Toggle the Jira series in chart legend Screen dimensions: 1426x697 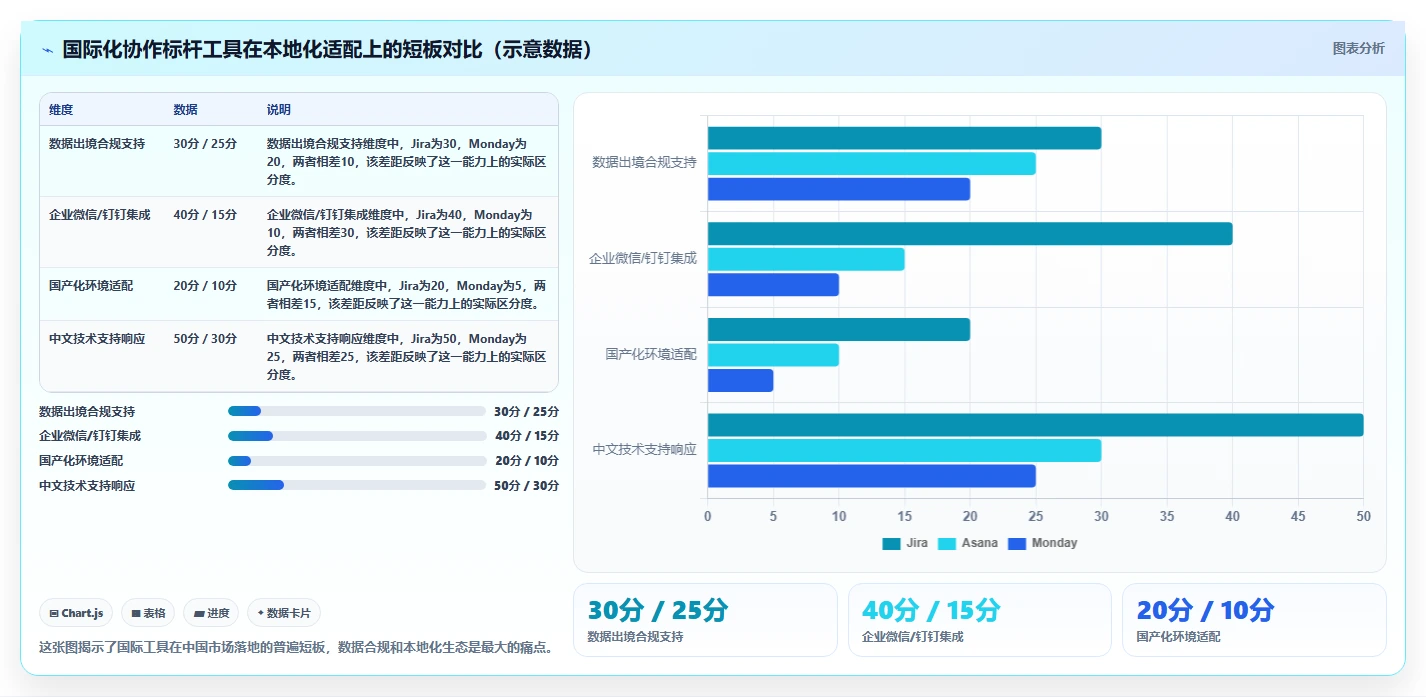tap(905, 543)
